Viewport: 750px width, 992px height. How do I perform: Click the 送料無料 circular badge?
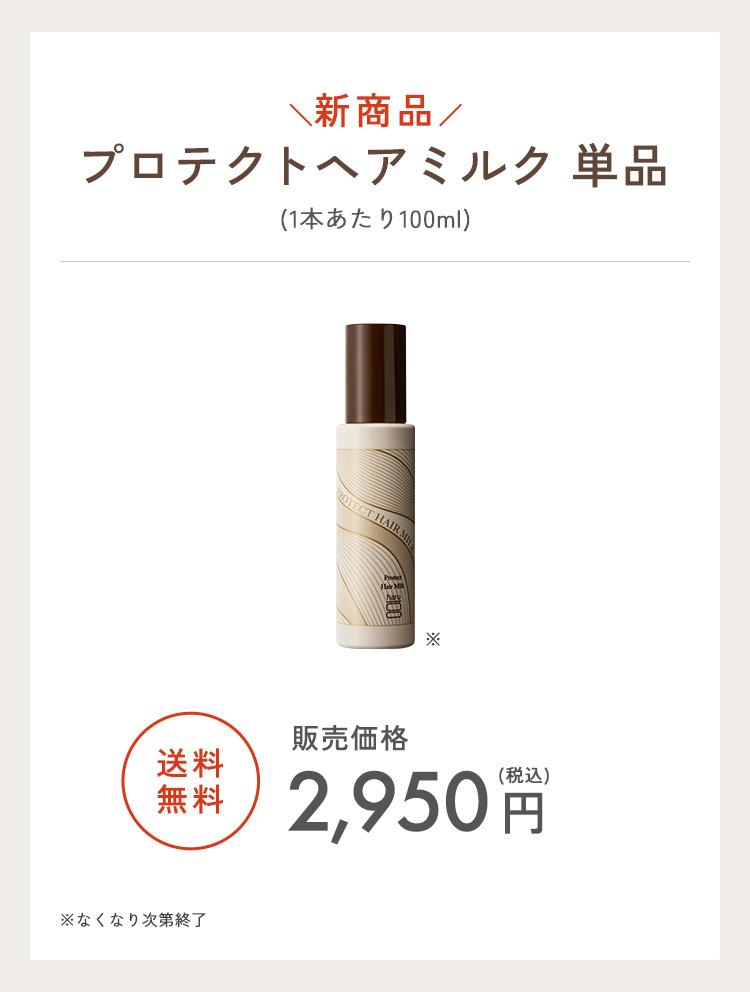pos(191,781)
